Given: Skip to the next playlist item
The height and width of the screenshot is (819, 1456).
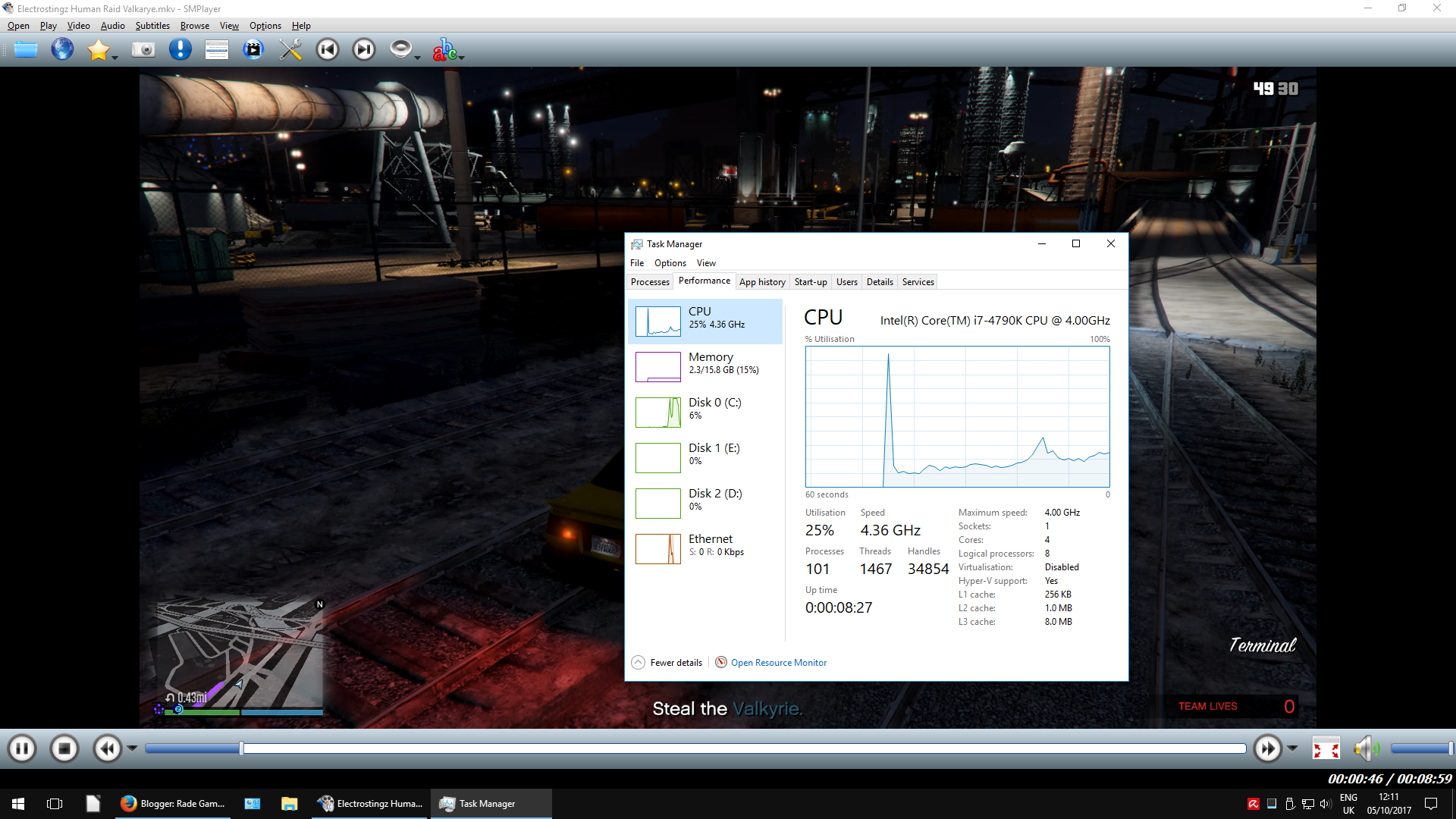Looking at the screenshot, I should [364, 50].
